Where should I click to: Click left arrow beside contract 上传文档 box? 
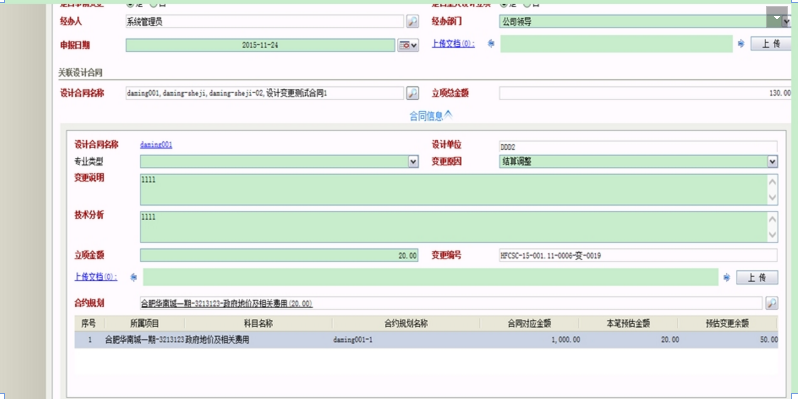[x=134, y=277]
